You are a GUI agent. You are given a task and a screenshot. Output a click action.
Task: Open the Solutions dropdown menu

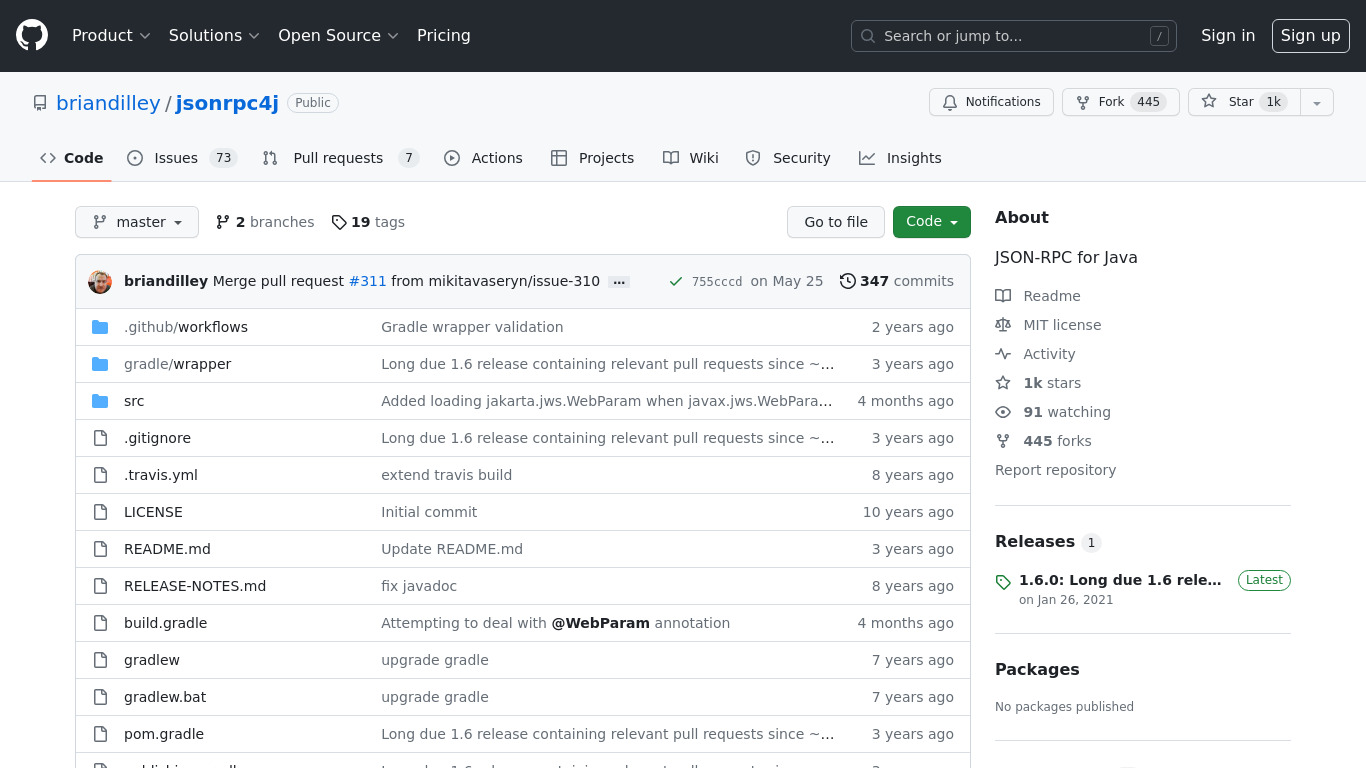pos(214,35)
